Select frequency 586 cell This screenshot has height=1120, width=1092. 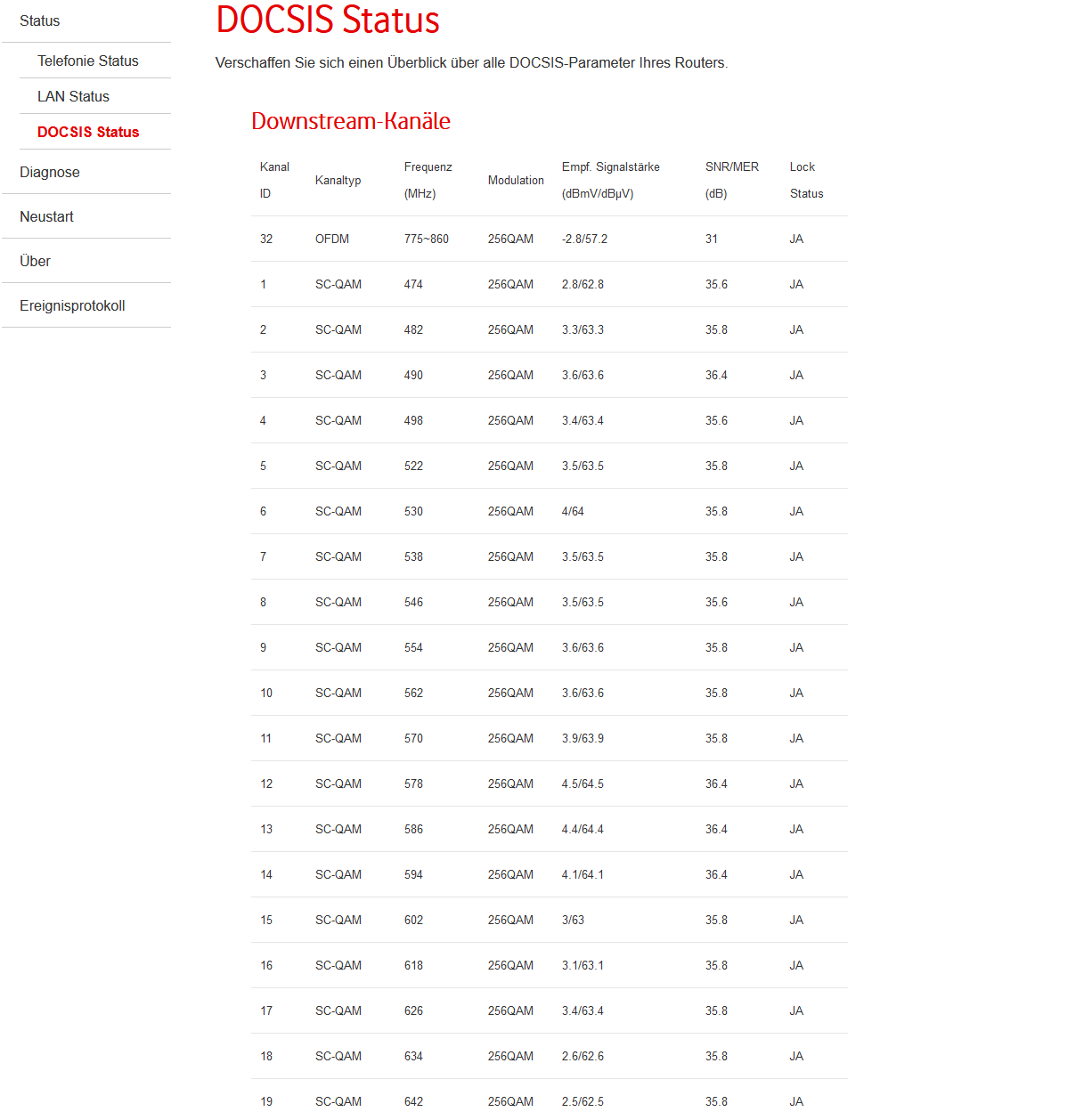point(413,829)
